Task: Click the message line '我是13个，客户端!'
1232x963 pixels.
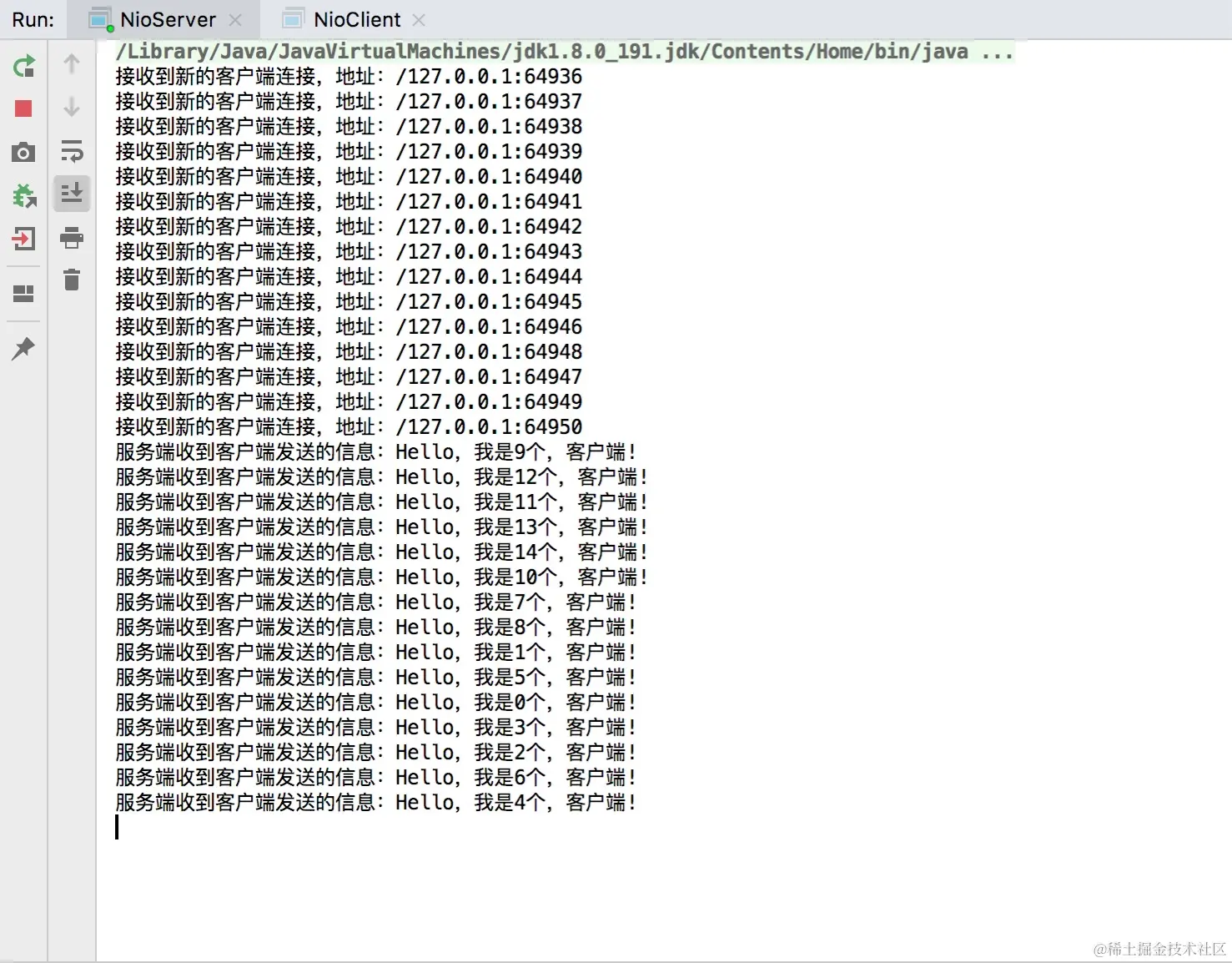Action: (x=382, y=527)
